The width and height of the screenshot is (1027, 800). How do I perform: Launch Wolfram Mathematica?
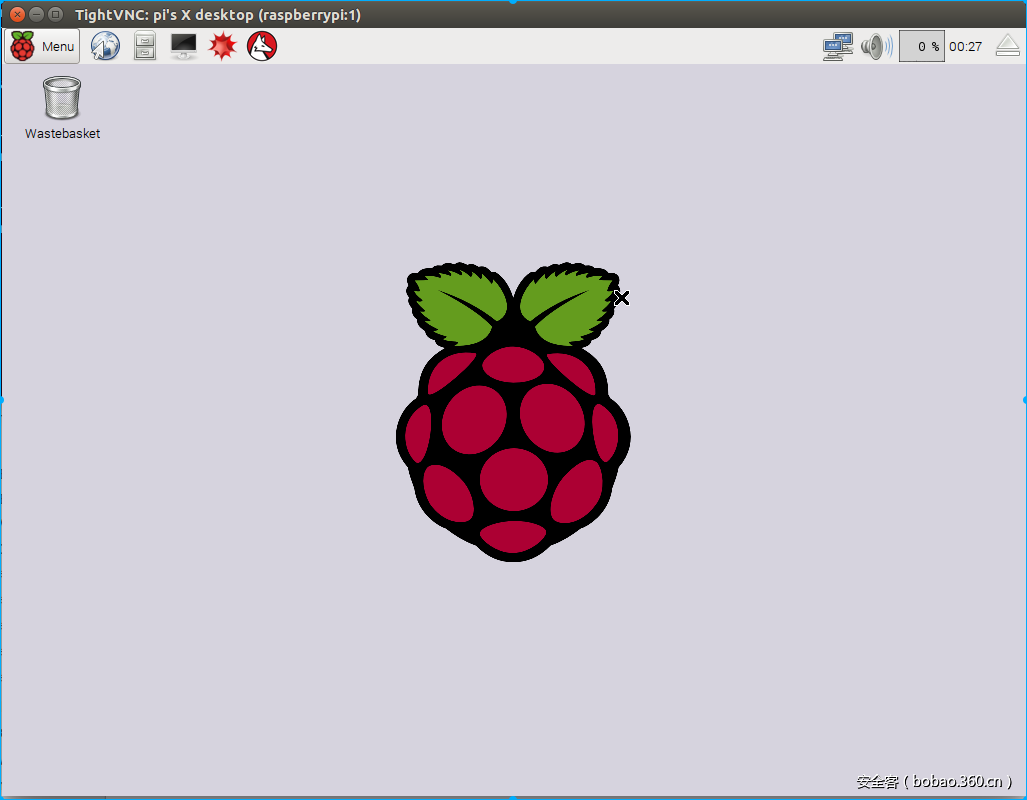pyautogui.click(x=222, y=46)
